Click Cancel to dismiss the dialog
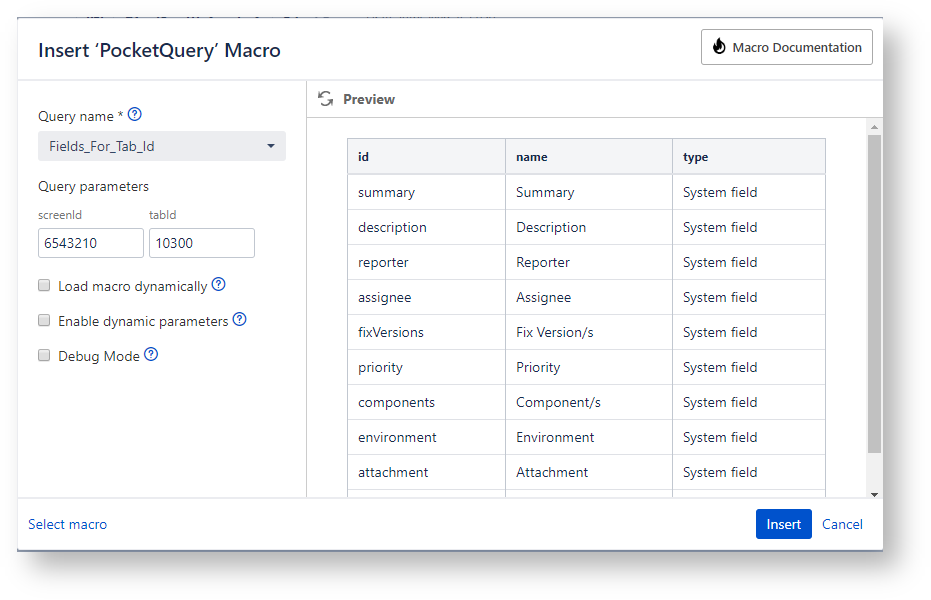Screen dimensions: 931x600 [x=842, y=524]
